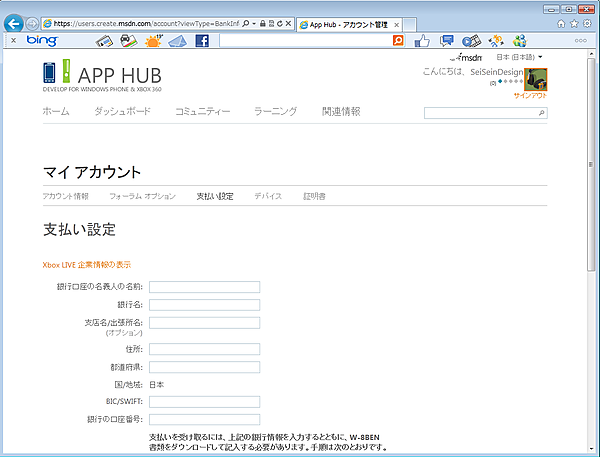Screen dimensions: 600x457
Task: Click the orange Bing search button
Action: click(x=398, y=41)
